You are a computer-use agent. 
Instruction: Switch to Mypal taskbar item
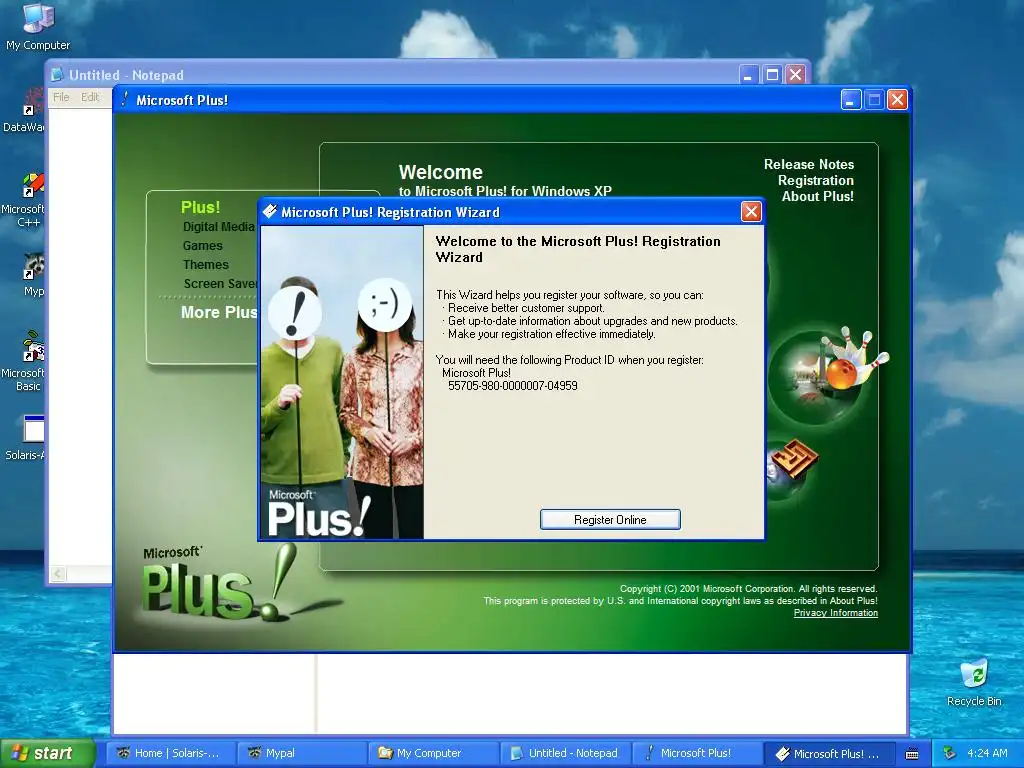pyautogui.click(x=302, y=753)
